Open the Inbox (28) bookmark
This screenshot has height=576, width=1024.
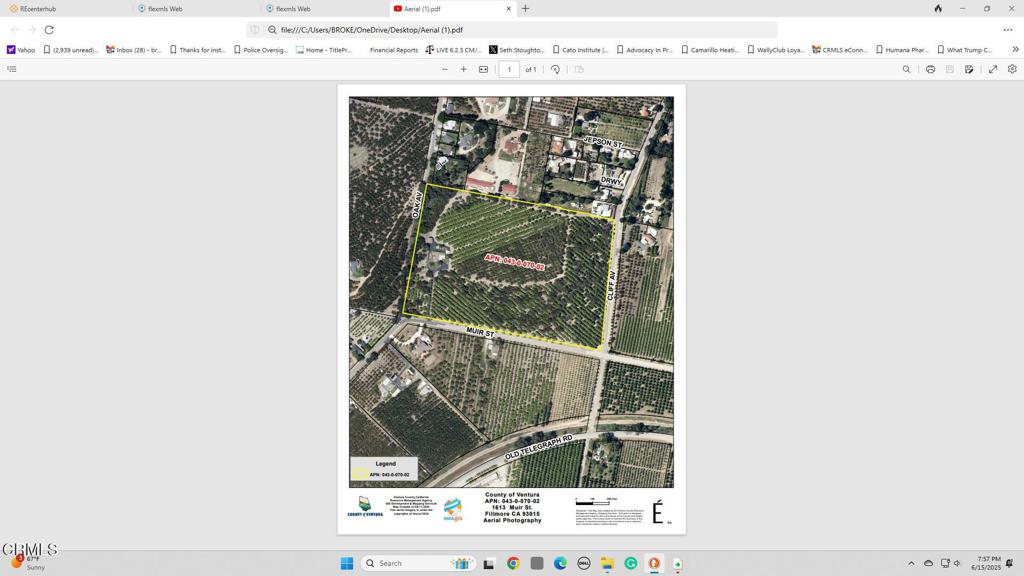[134, 50]
